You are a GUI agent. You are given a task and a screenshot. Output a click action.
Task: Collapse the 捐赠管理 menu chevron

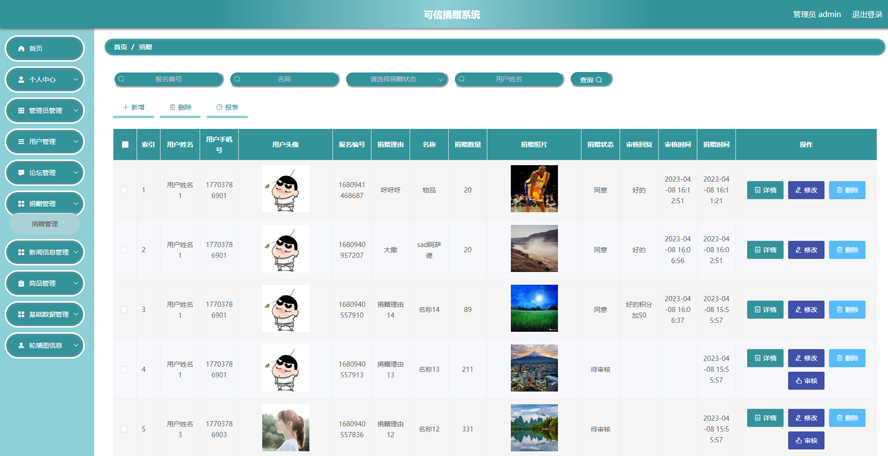click(75, 204)
